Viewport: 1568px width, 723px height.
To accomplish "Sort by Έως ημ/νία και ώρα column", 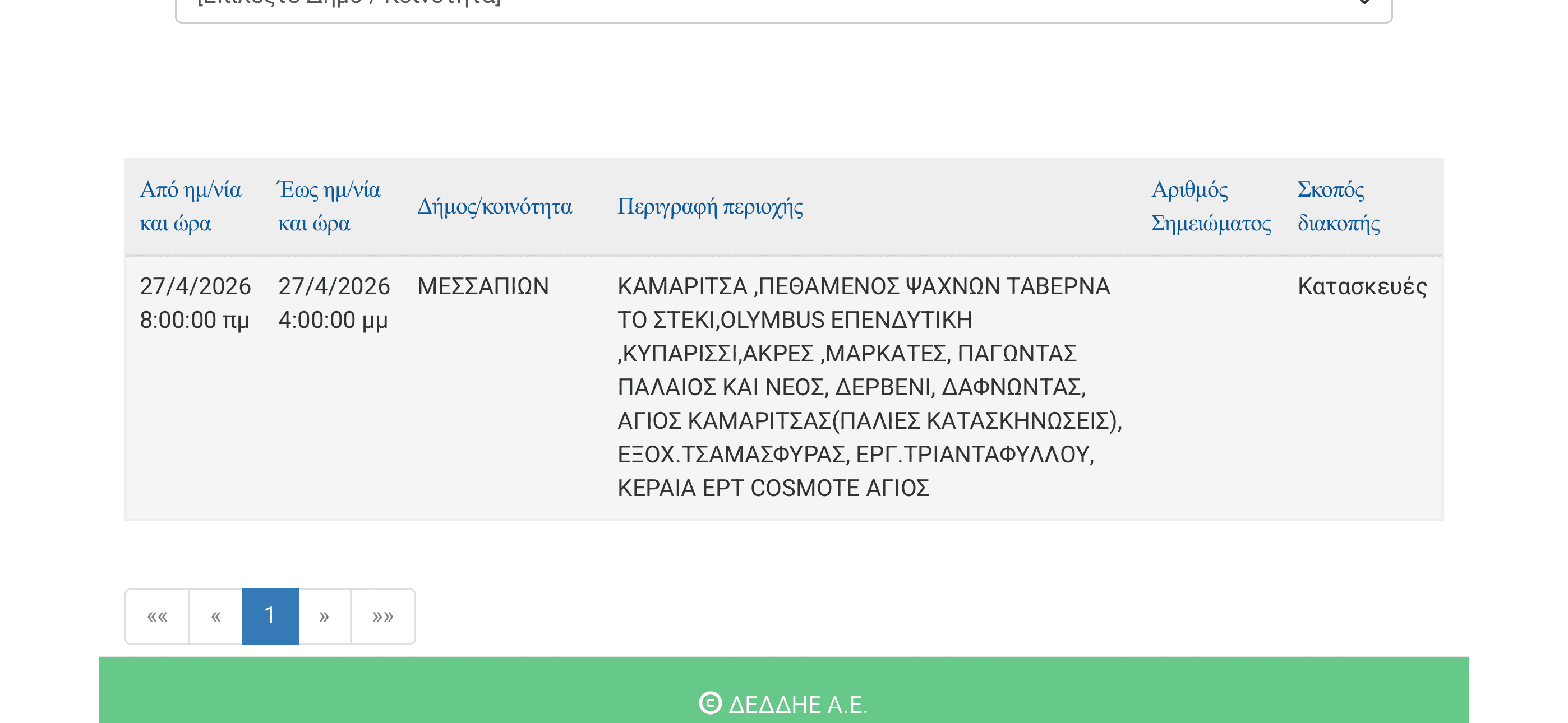I will (x=329, y=206).
